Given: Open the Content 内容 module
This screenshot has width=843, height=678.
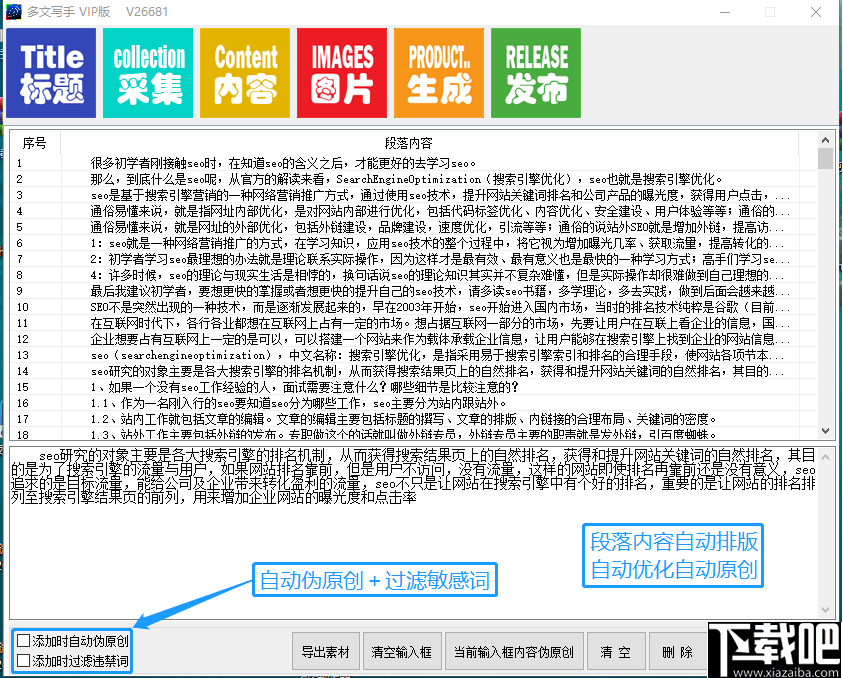Looking at the screenshot, I should 245,73.
